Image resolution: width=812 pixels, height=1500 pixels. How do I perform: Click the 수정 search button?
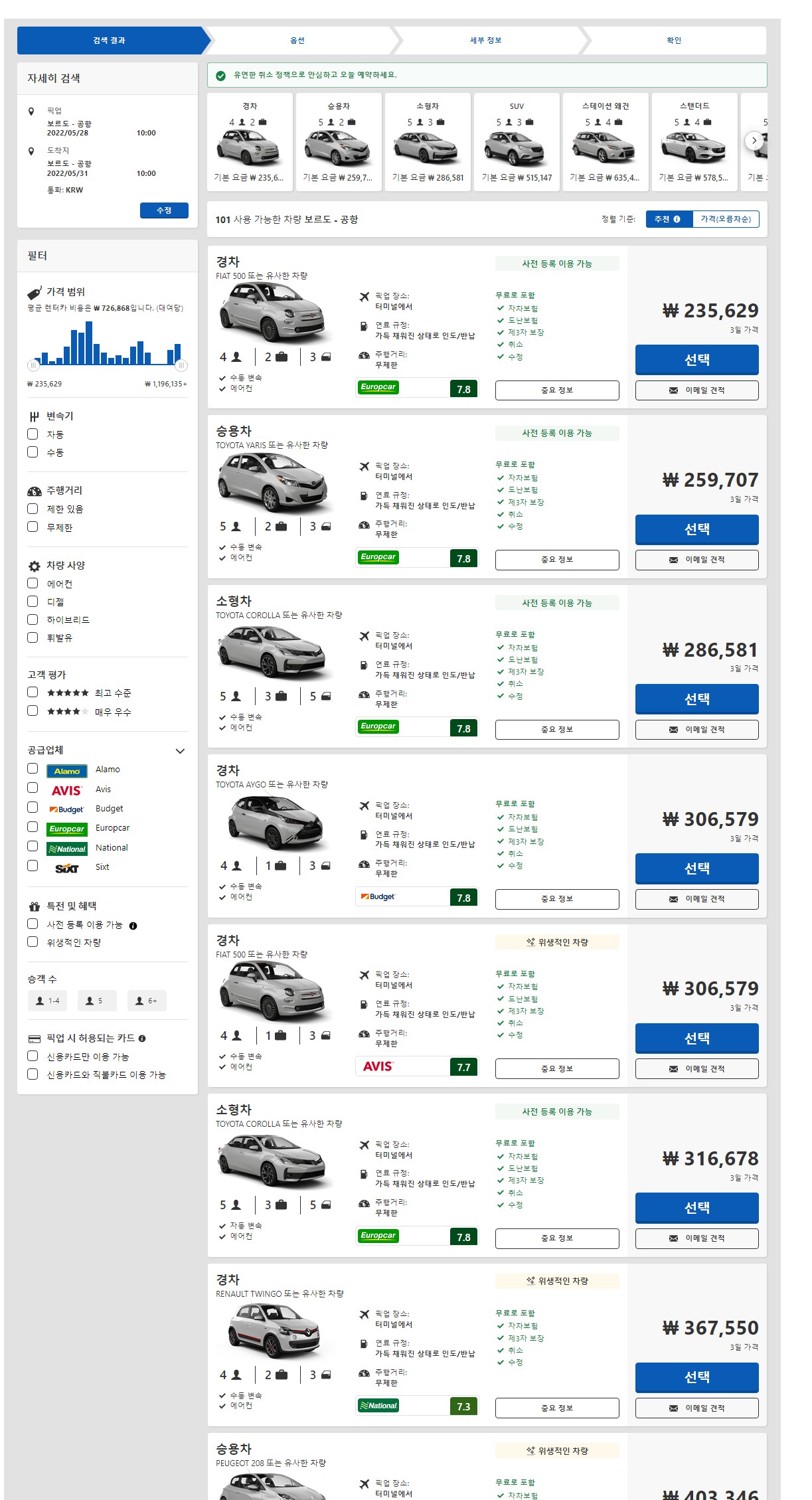(x=164, y=210)
